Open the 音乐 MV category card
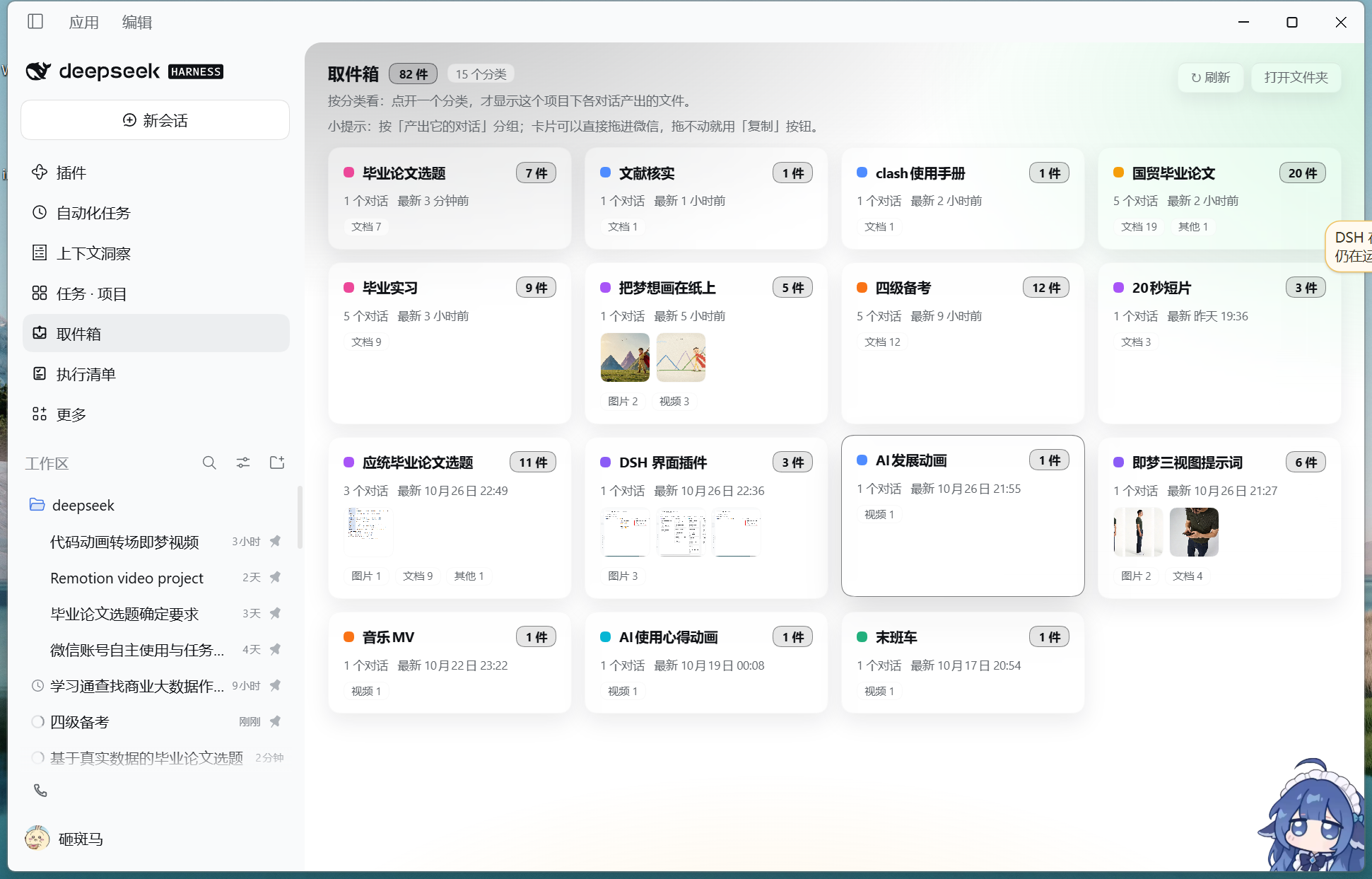This screenshot has height=879, width=1372. coord(450,663)
